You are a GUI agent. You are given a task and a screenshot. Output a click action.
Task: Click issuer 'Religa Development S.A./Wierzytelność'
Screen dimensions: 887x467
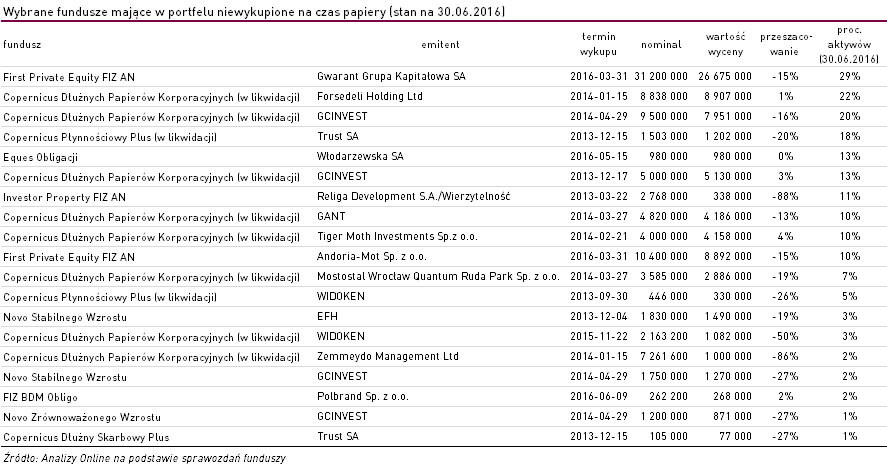(x=413, y=196)
